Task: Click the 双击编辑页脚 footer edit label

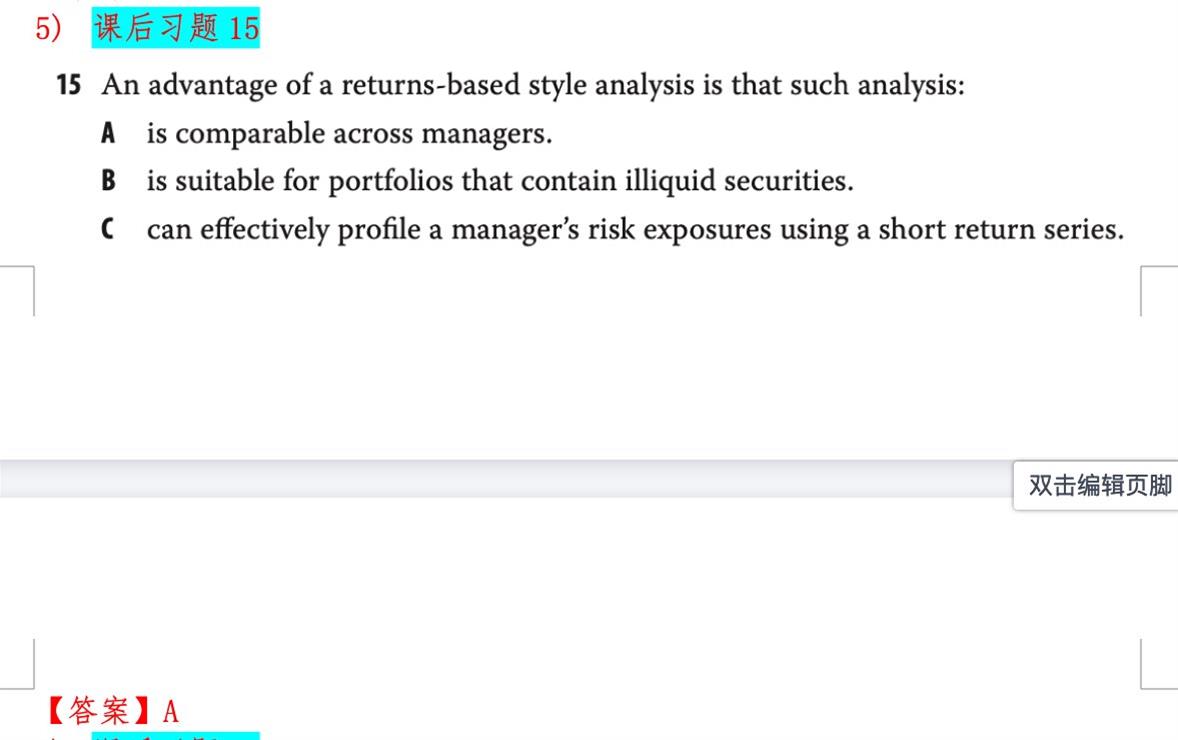Action: point(1099,486)
